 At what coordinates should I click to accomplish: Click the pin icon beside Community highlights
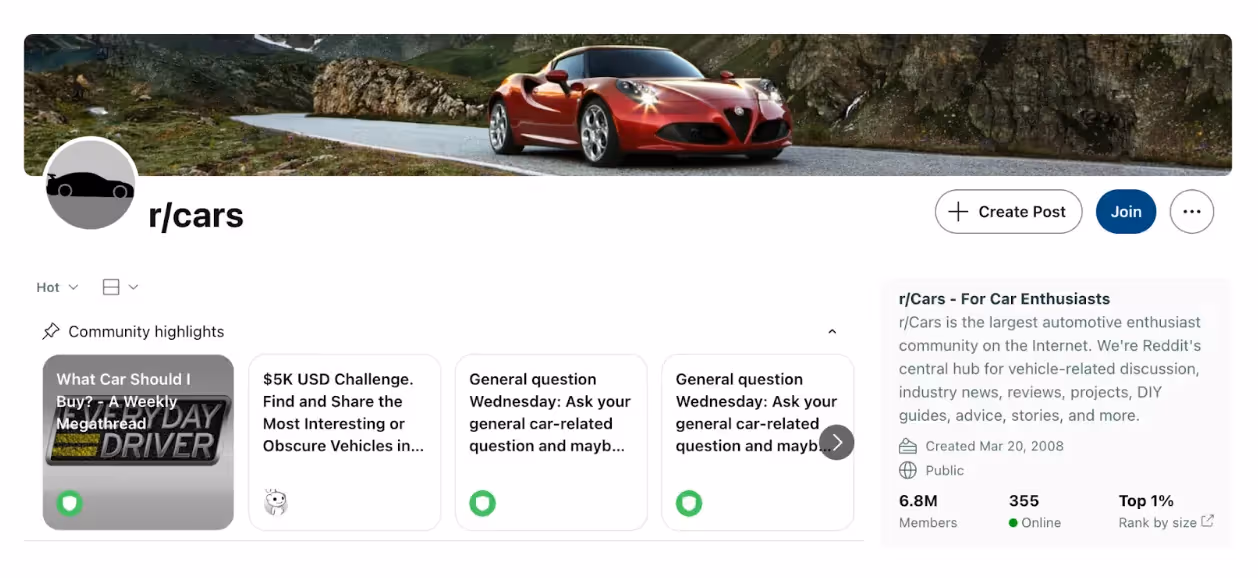(51, 331)
